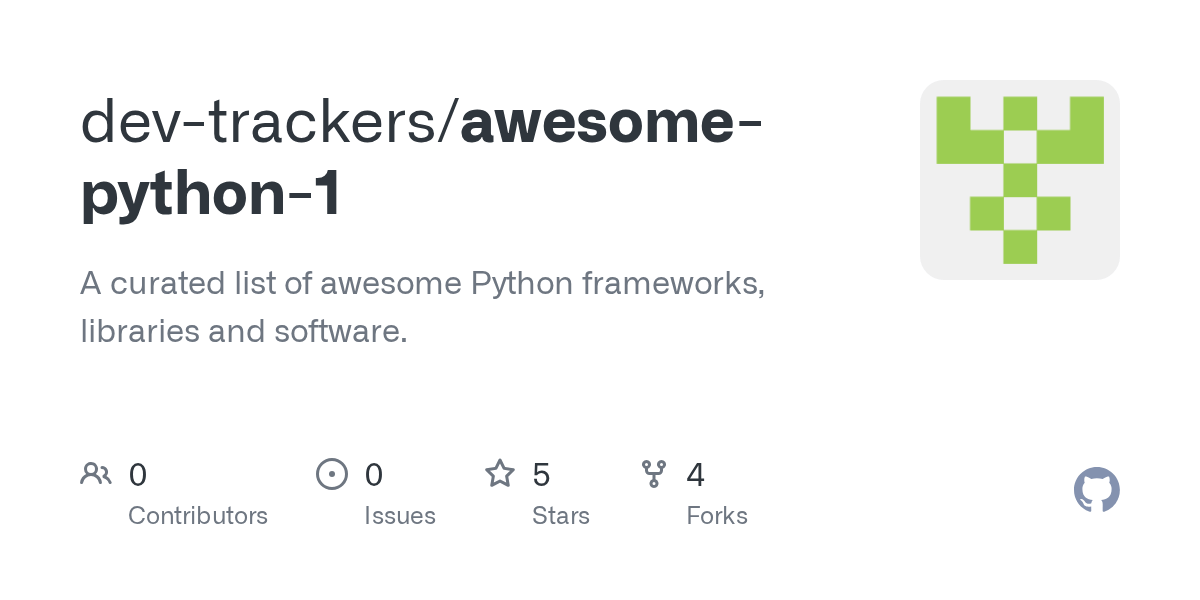
Task: Click the 'Forks' label text
Action: 717,516
